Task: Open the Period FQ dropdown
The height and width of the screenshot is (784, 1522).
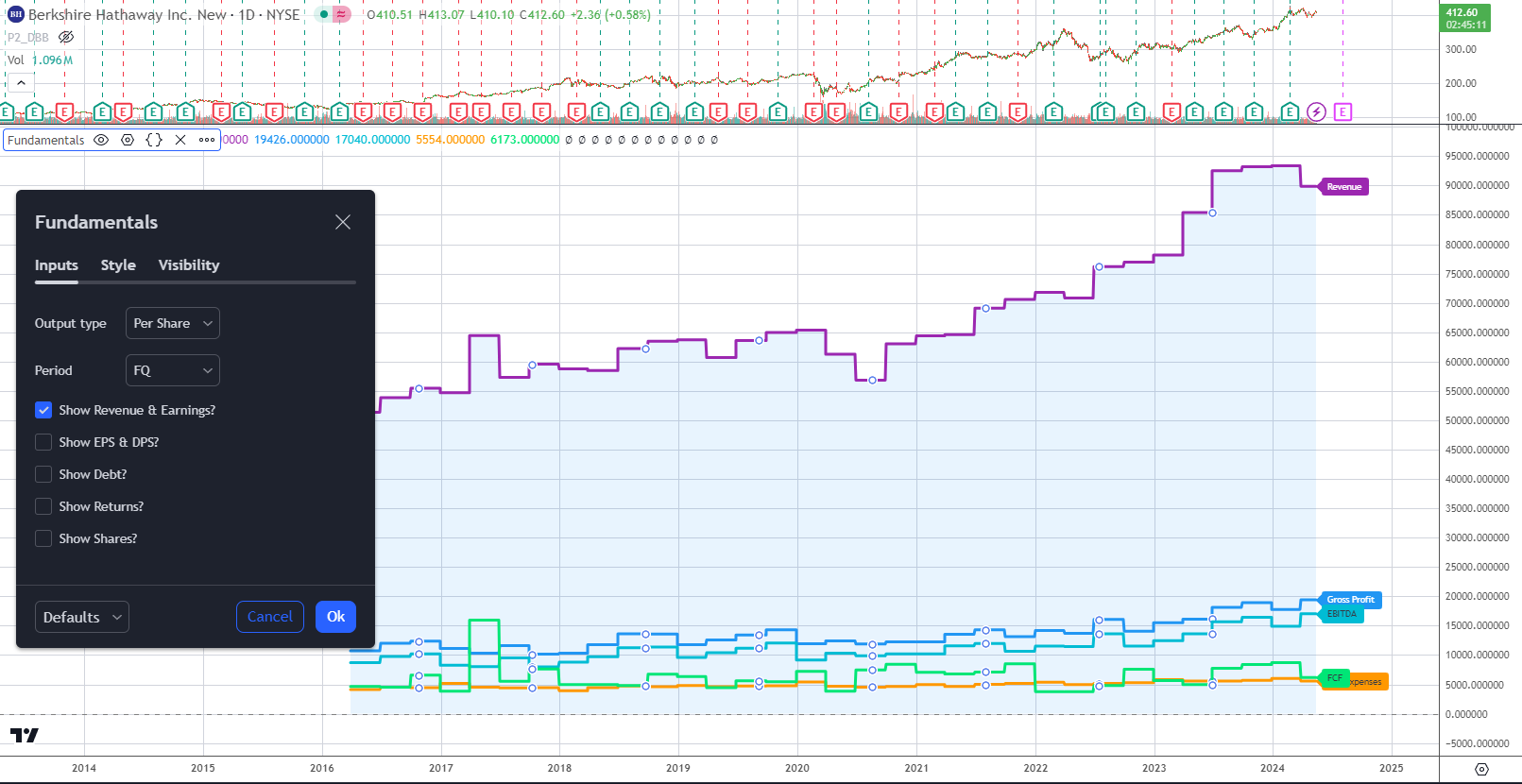Action: pos(173,370)
